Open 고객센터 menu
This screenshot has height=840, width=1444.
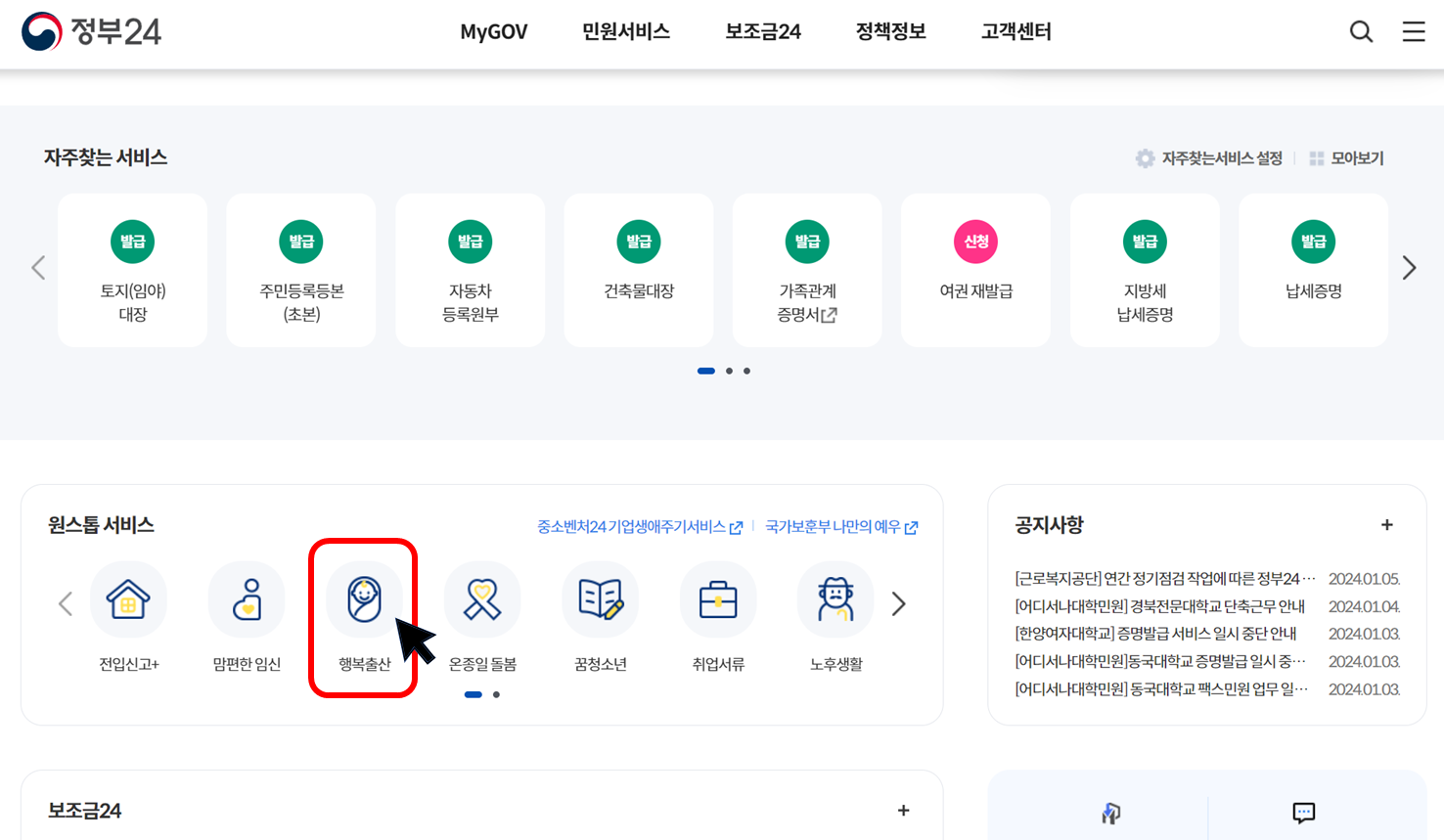coord(1016,32)
